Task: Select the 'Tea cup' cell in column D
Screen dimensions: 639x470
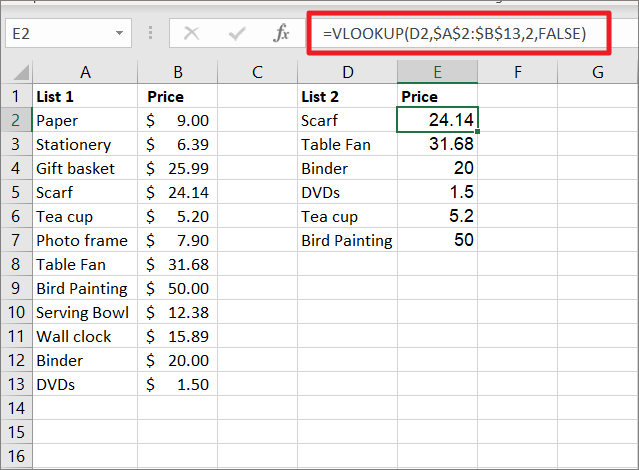Action: click(348, 216)
